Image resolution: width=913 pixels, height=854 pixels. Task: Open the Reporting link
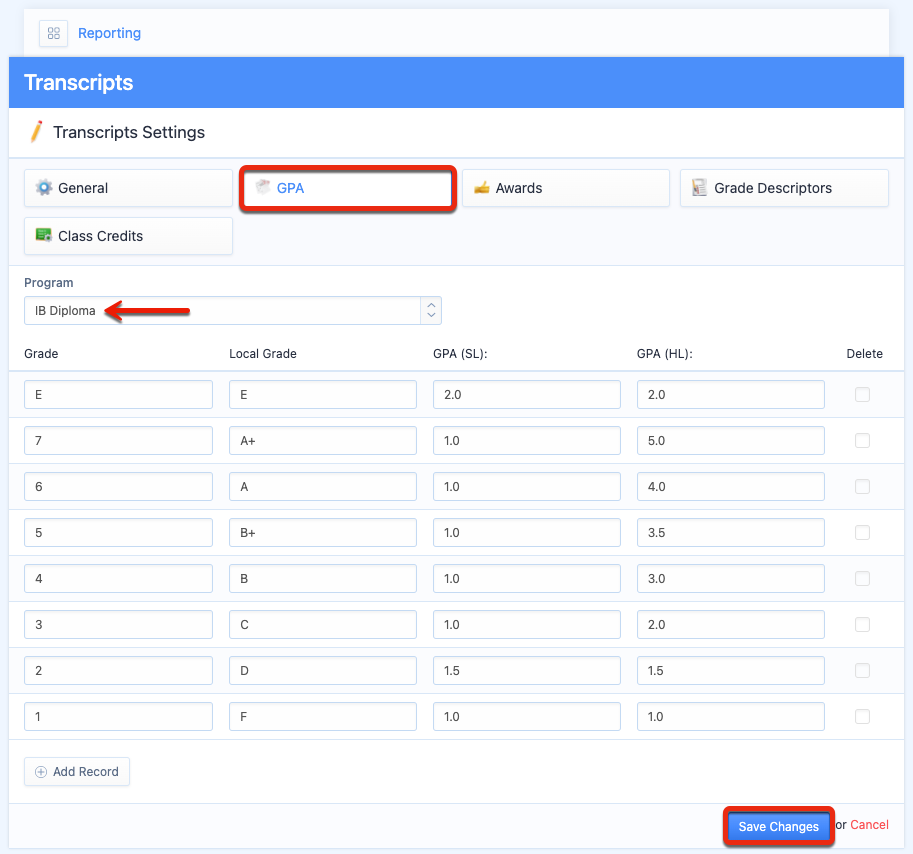109,33
